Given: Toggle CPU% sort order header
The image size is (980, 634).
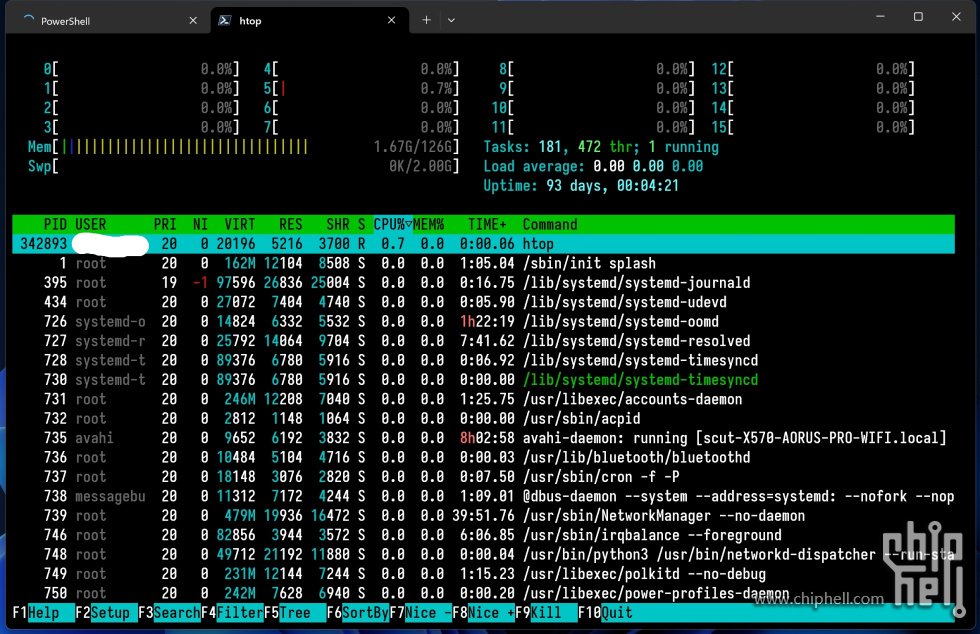Looking at the screenshot, I should (x=392, y=224).
